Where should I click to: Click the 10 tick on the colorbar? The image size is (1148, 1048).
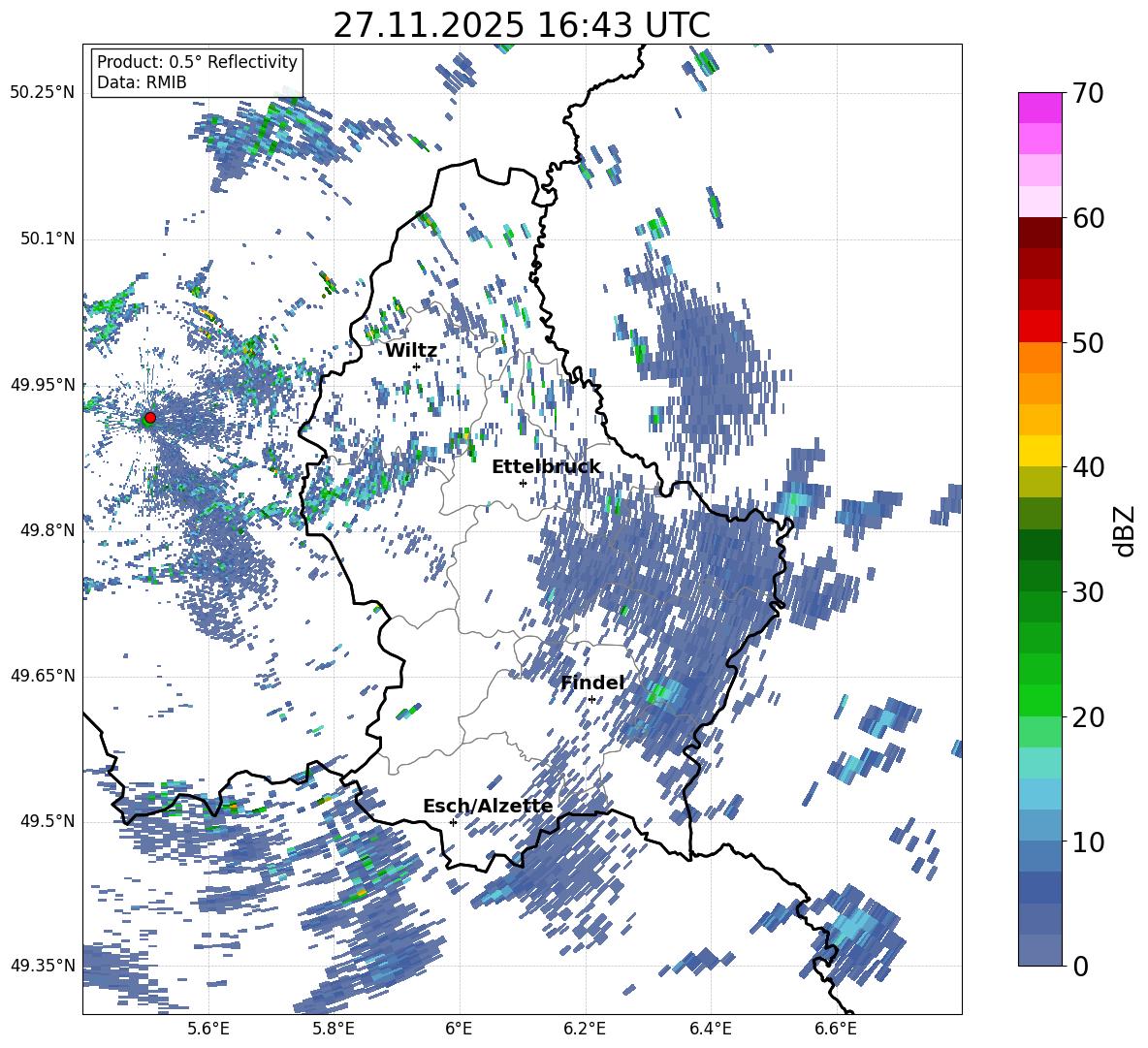[1087, 842]
